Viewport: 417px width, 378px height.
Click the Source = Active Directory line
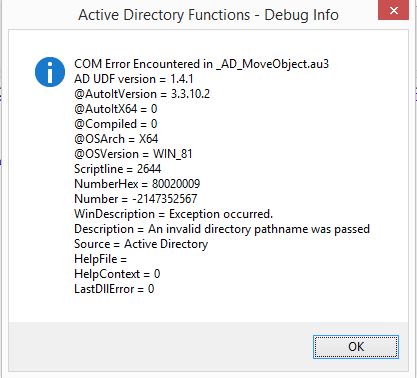pyautogui.click(x=141, y=244)
